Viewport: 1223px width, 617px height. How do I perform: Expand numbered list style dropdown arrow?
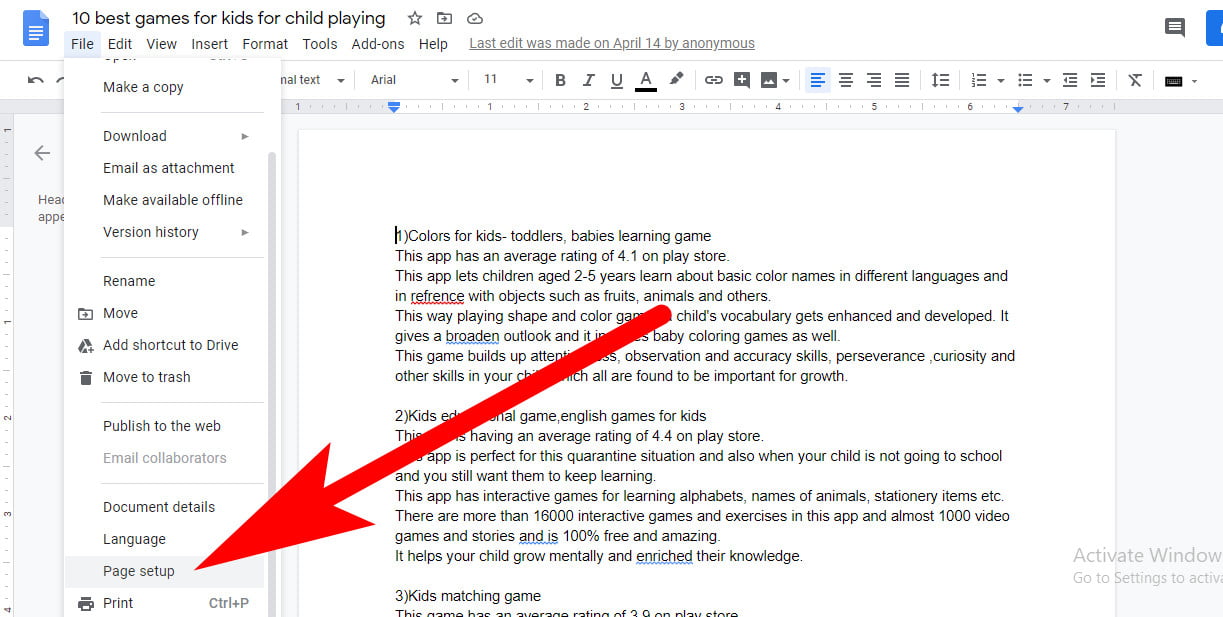point(1001,81)
